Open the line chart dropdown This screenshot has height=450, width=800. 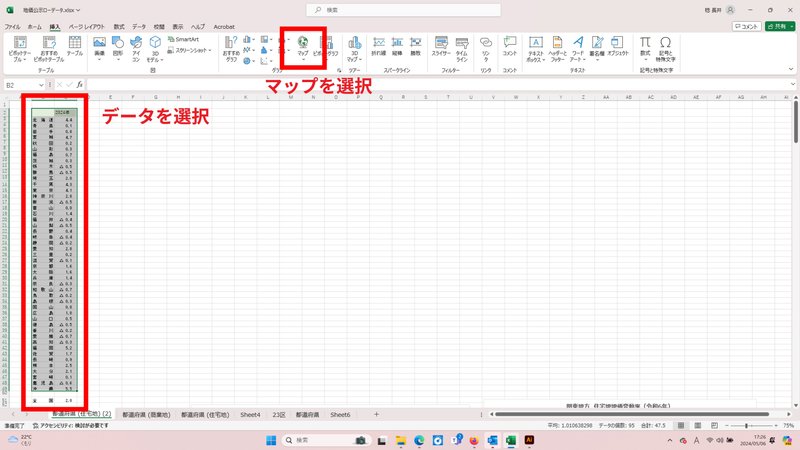click(249, 50)
